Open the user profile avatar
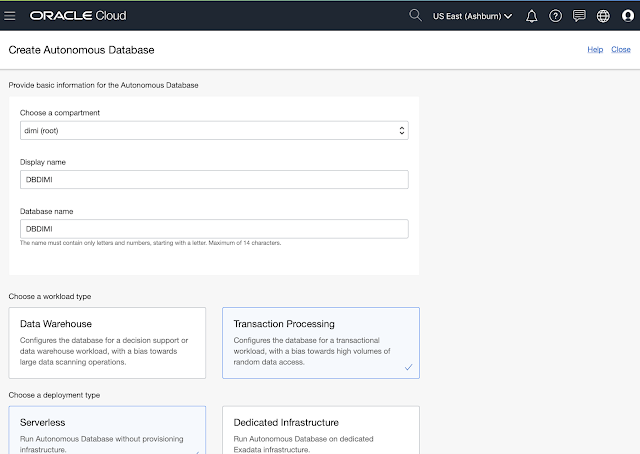The height and width of the screenshot is (454, 640). pos(626,16)
